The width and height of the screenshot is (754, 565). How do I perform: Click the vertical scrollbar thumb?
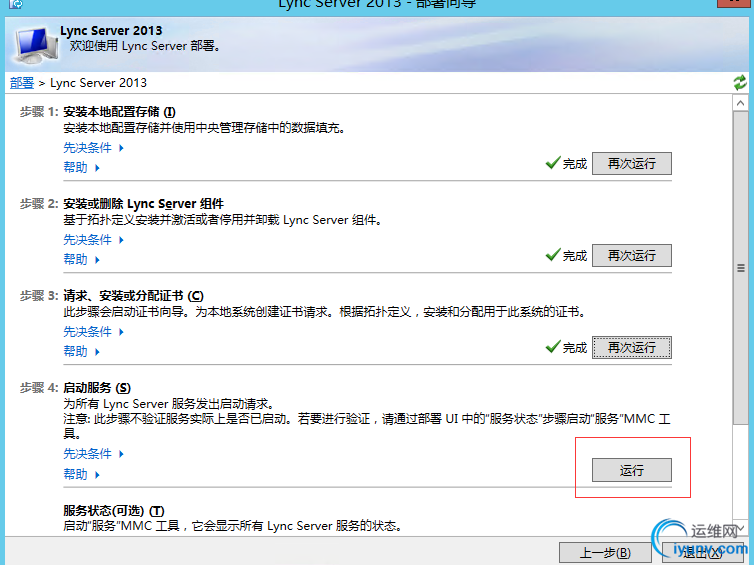pos(740,267)
